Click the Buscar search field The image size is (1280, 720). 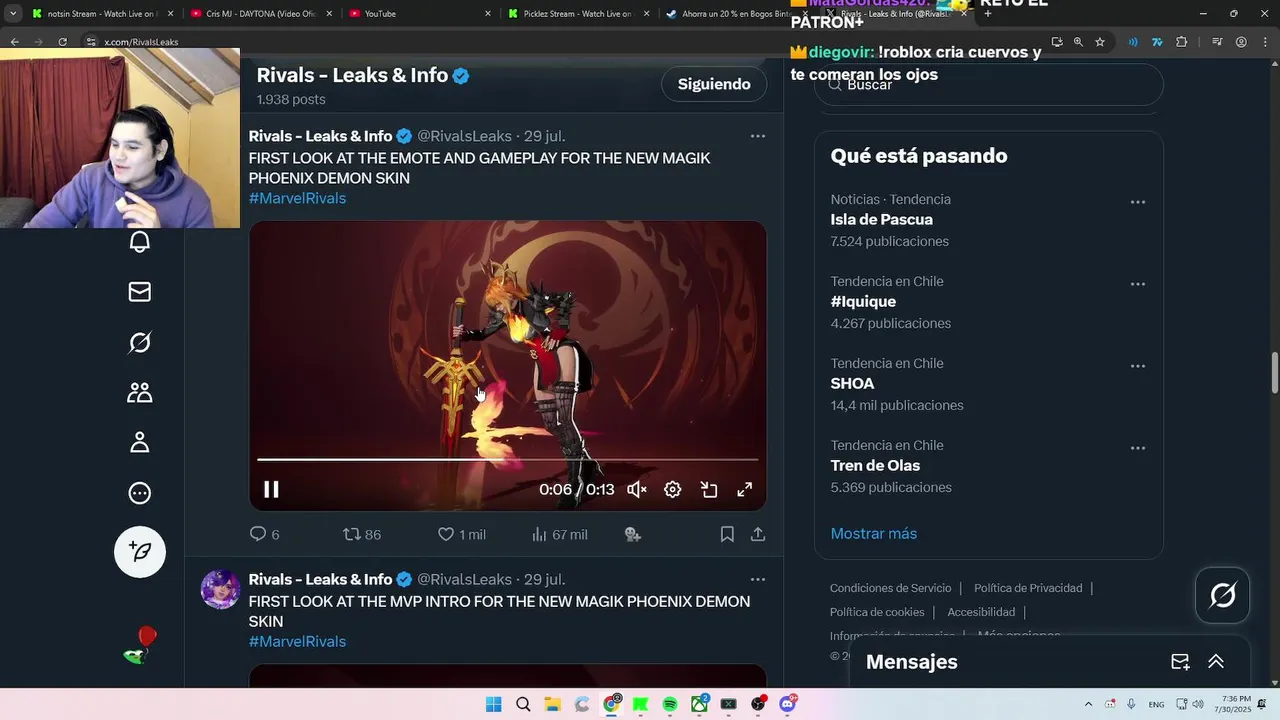point(989,85)
